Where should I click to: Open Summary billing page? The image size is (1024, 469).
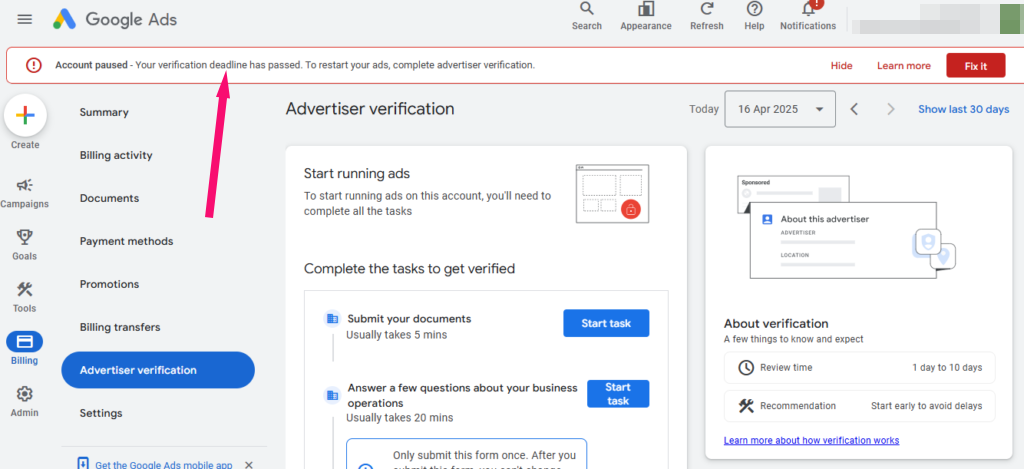click(x=104, y=112)
